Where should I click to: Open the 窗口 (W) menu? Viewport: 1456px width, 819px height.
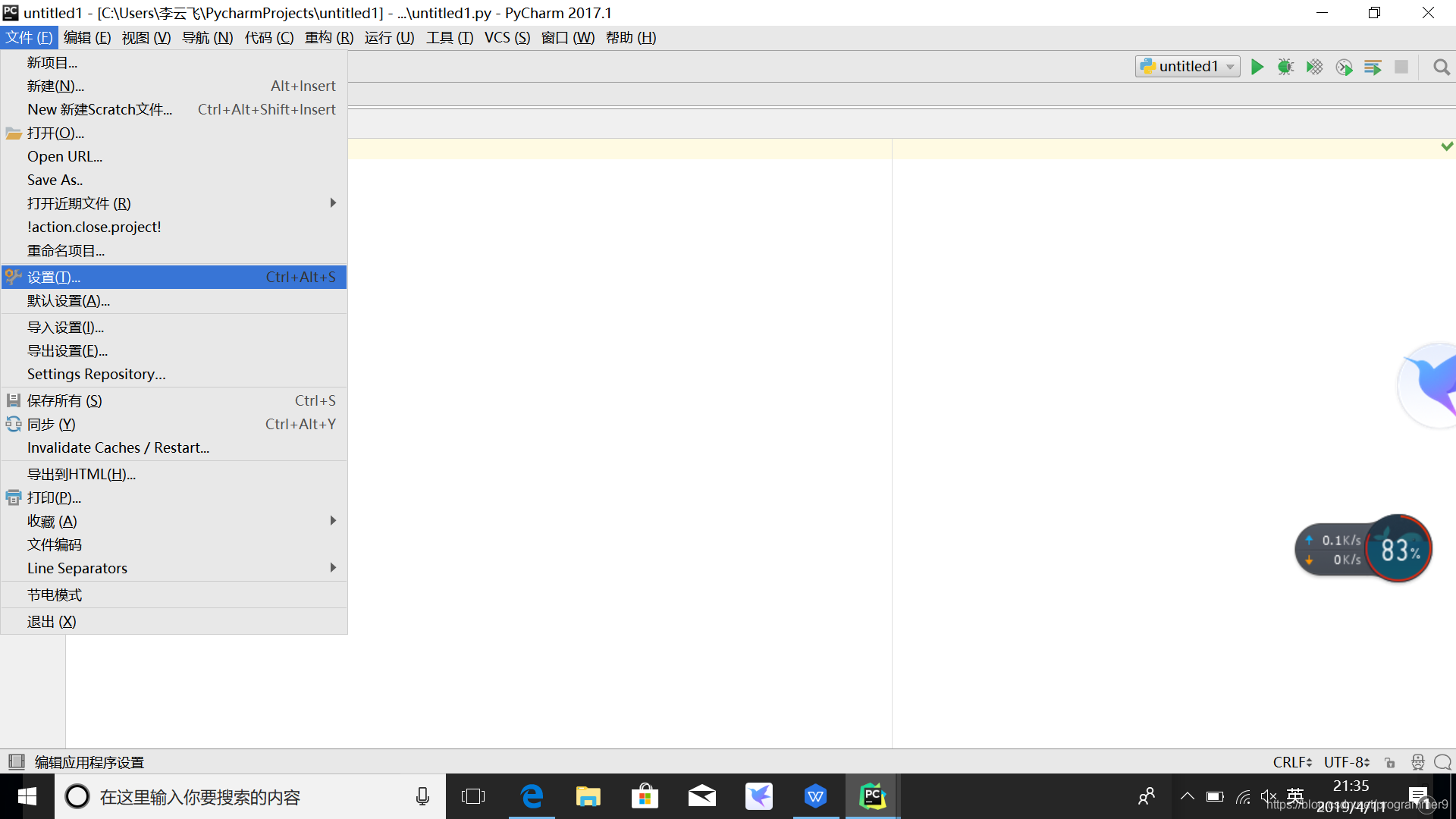click(x=568, y=37)
